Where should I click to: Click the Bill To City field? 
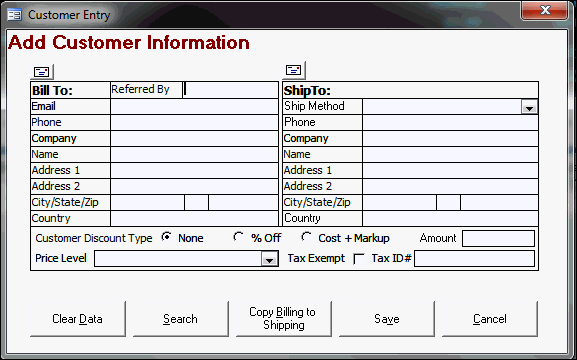[x=147, y=203]
